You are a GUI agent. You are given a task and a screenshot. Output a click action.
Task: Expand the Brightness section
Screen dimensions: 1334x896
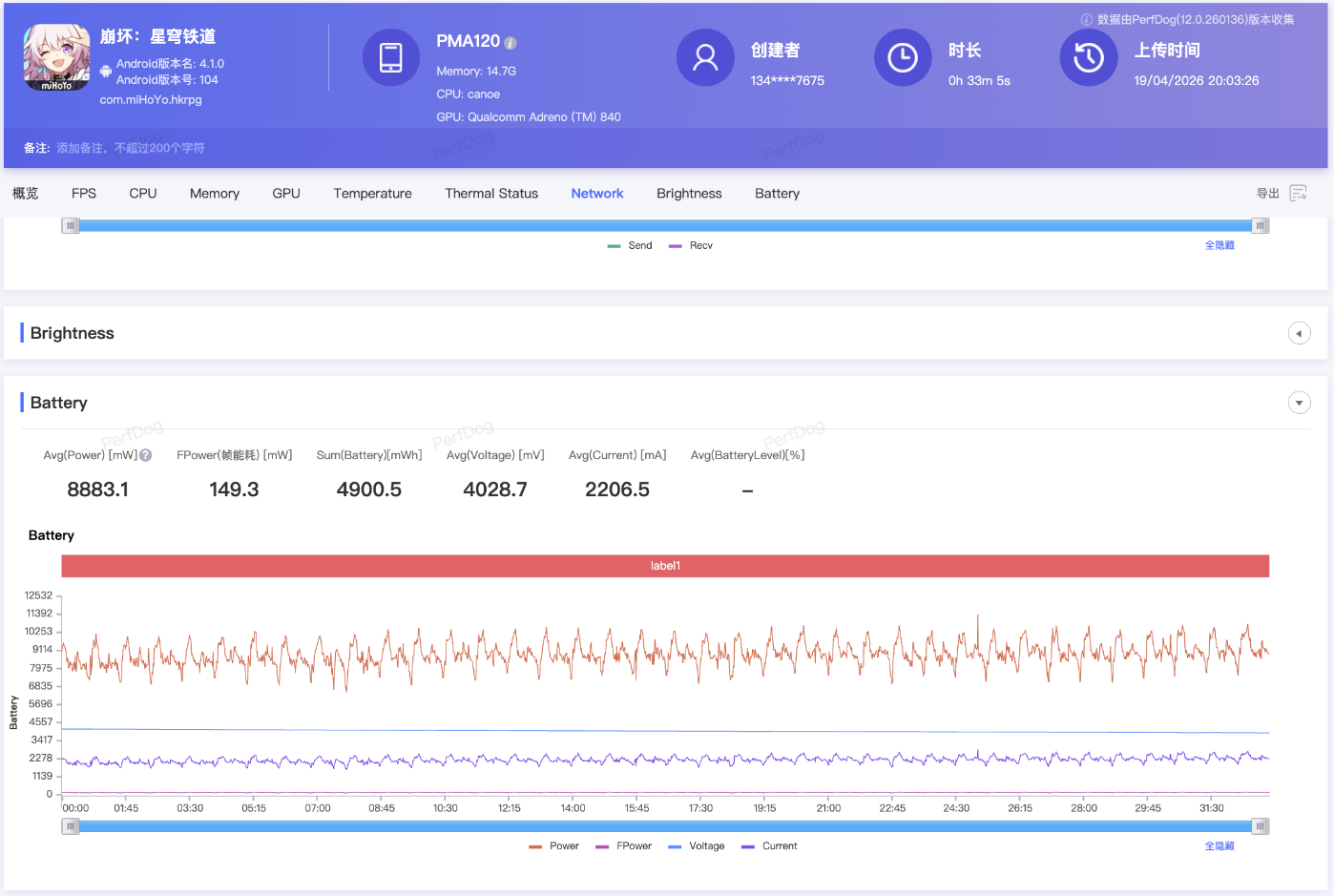tap(1299, 333)
